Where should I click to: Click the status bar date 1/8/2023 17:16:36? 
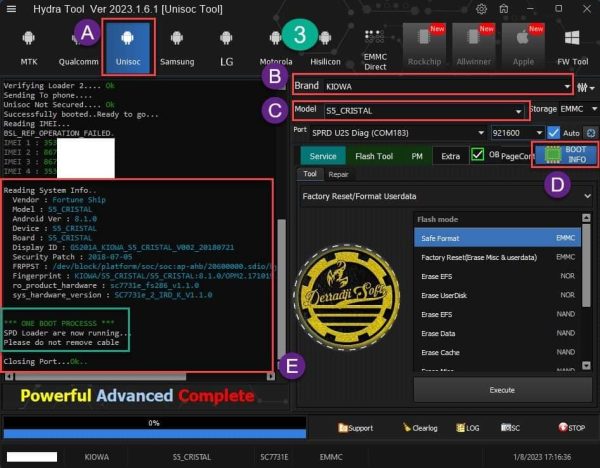(x=542, y=457)
